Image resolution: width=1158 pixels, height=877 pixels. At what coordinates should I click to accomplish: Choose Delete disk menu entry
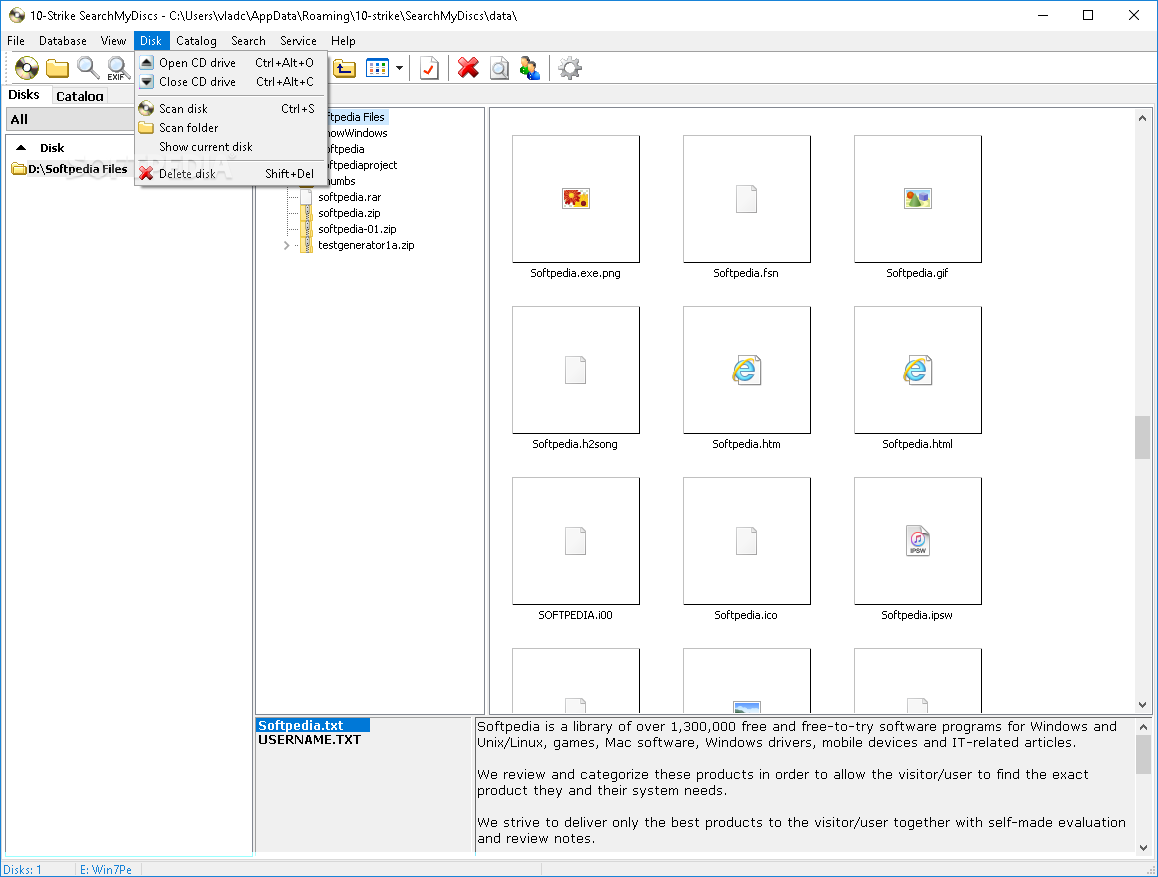tap(230, 173)
